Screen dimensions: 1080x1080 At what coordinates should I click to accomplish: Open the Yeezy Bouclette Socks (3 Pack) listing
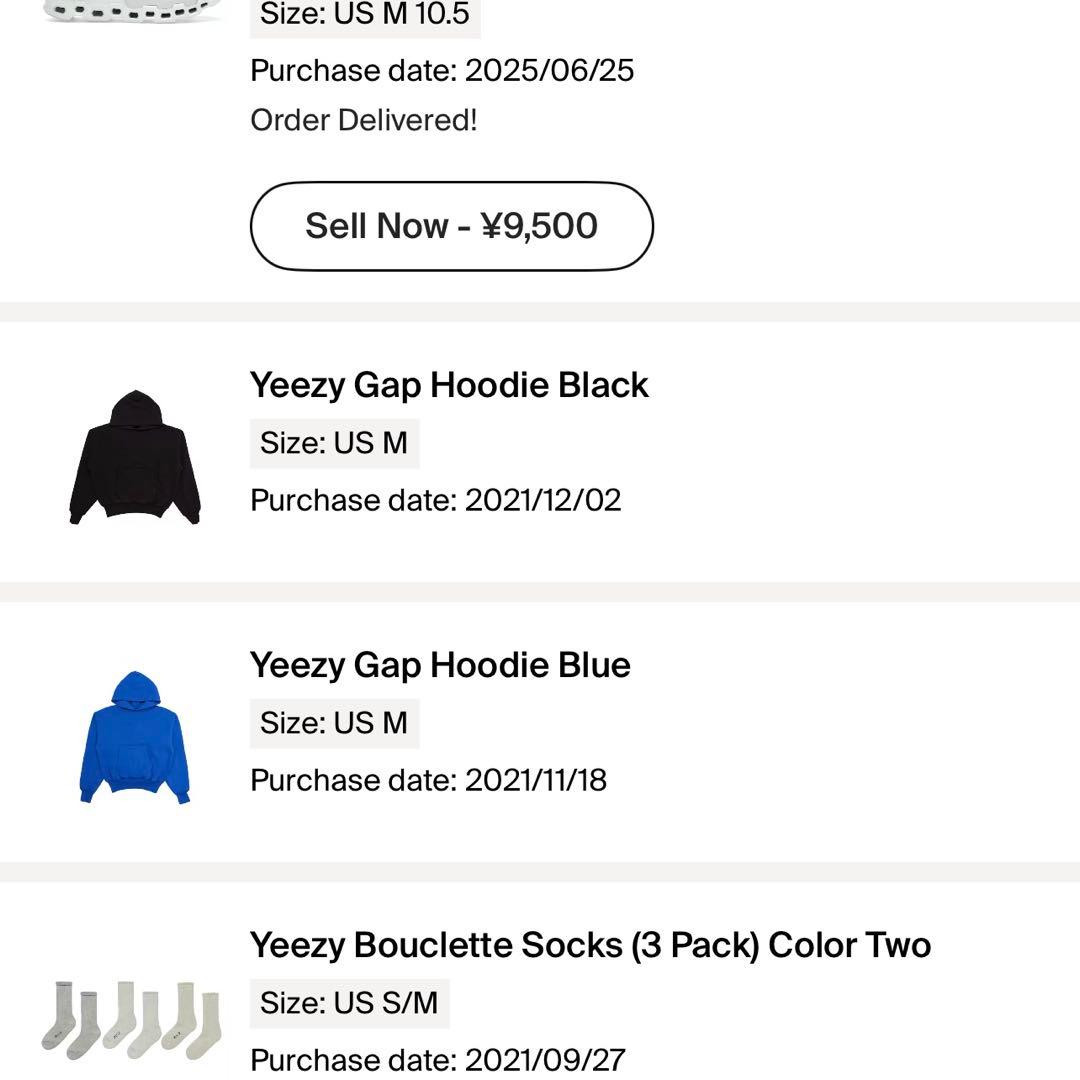click(590, 943)
